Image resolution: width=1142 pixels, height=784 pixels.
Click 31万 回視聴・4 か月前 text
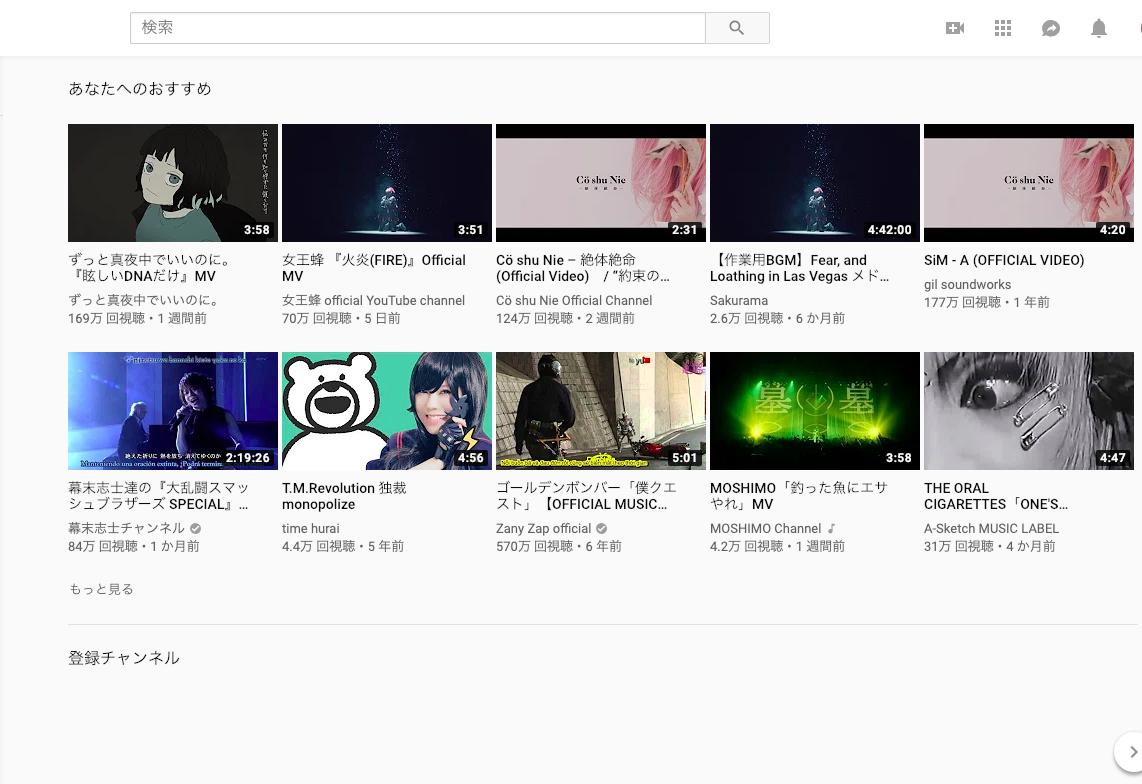click(989, 546)
